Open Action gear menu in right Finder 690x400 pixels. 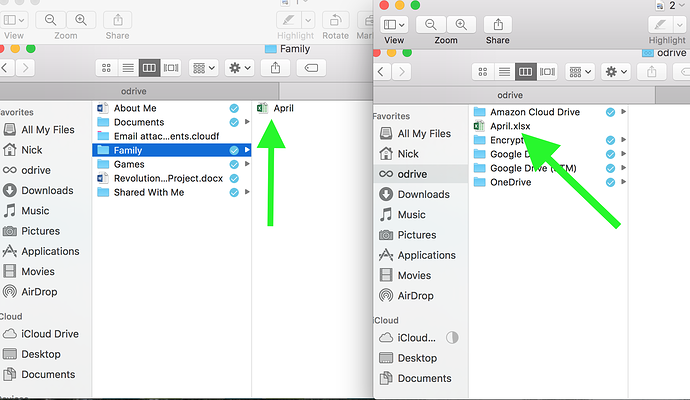(616, 72)
